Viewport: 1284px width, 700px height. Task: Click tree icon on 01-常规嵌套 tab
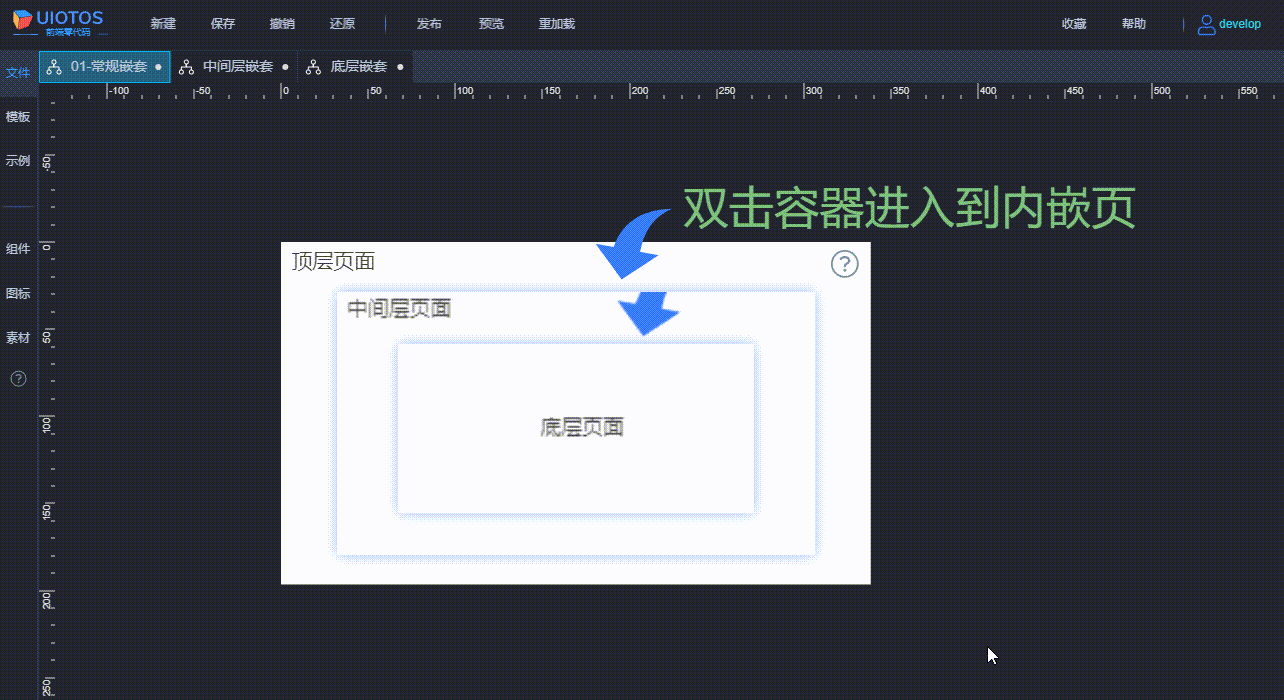point(54,67)
